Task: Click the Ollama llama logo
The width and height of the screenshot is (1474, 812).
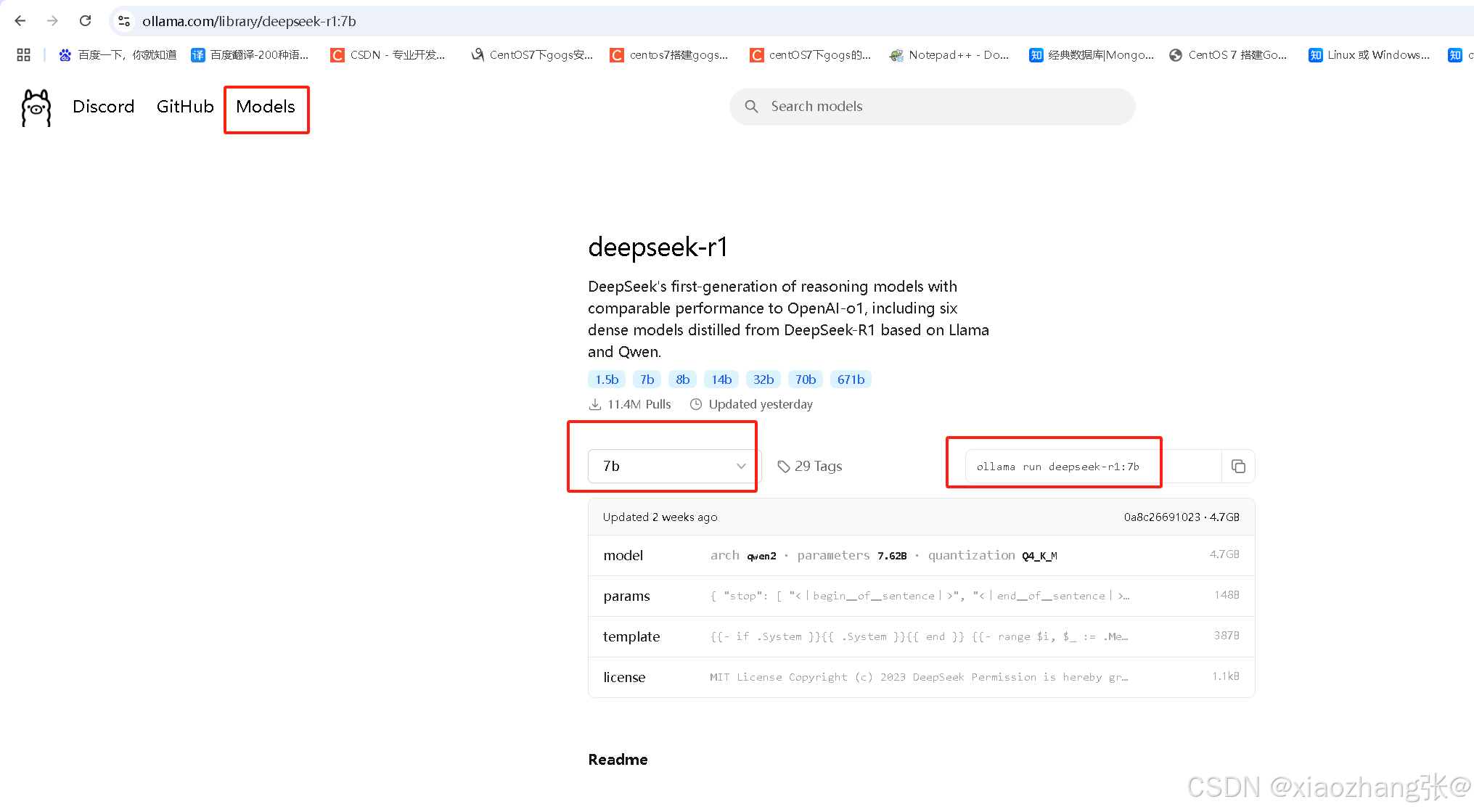Action: pyautogui.click(x=36, y=107)
